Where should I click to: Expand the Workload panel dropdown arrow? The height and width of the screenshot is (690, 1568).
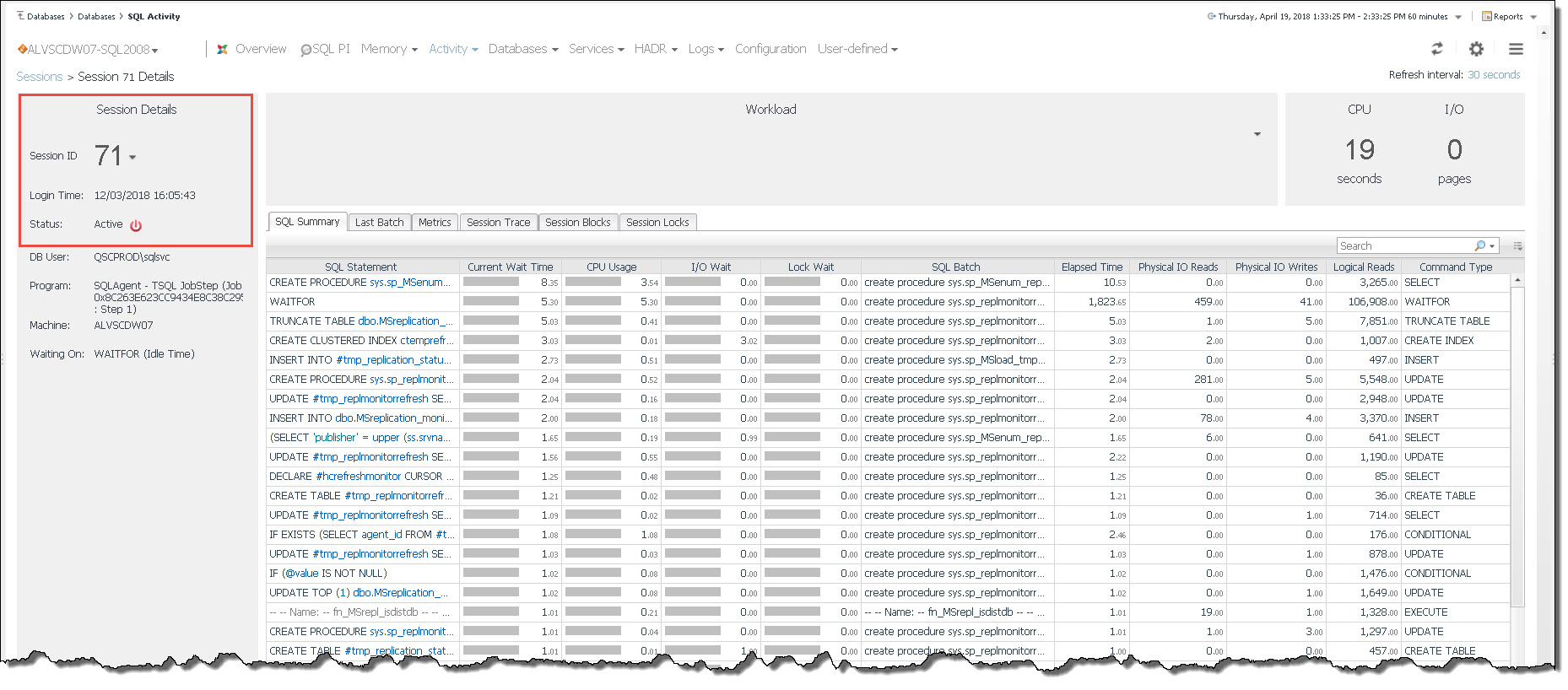coord(1257,134)
